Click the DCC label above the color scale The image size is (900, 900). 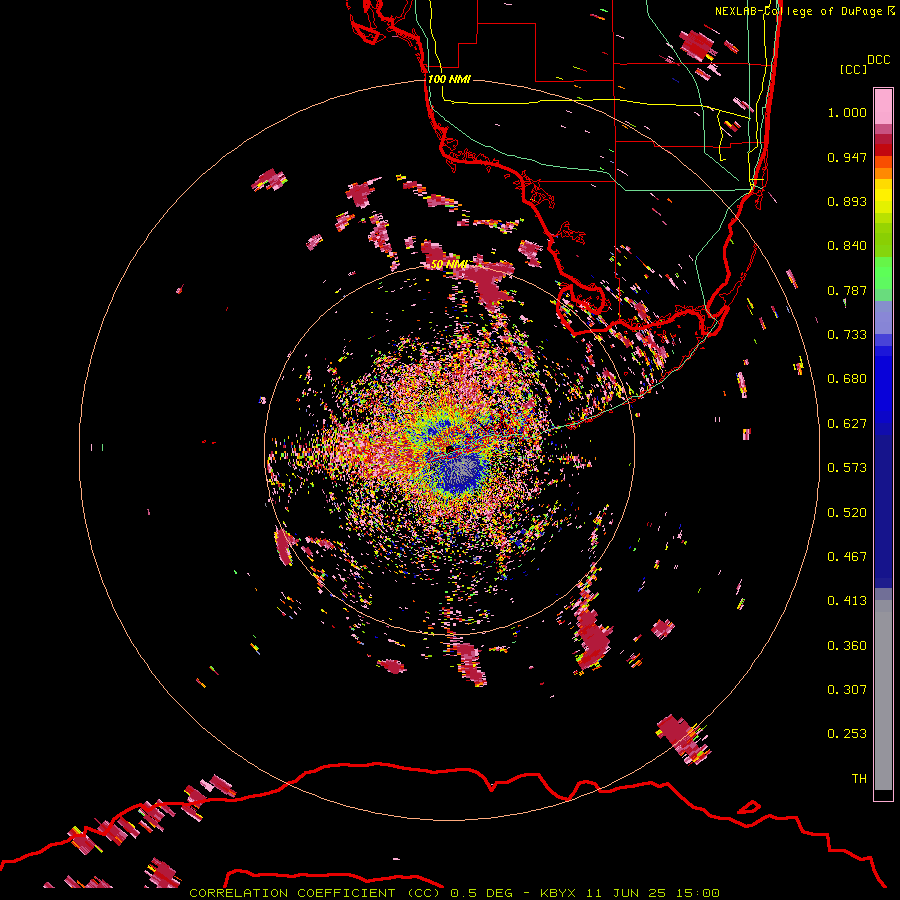[x=878, y=60]
